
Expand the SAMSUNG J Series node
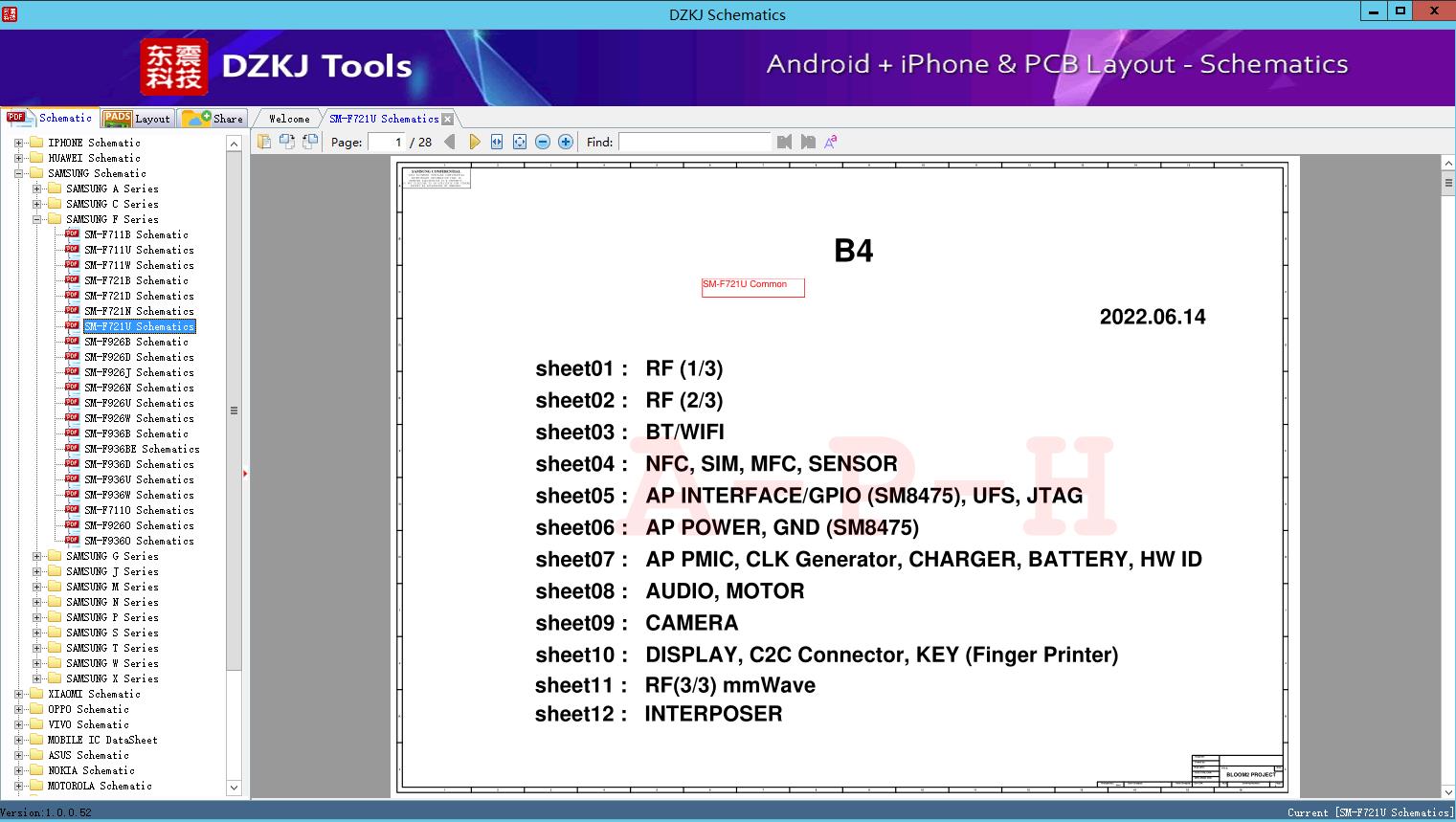36,571
